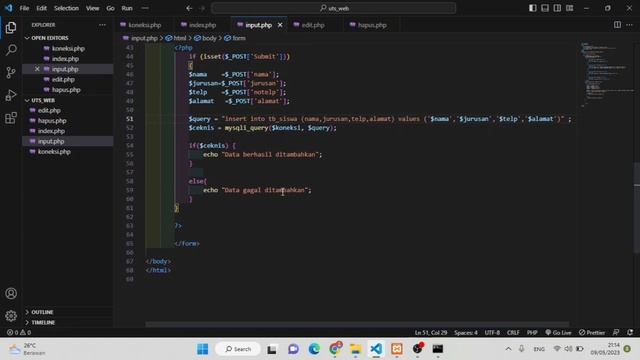Click the Explorer more actions ellipsis
Image resolution: width=640 pixels, height=360 pixels.
tap(102, 25)
